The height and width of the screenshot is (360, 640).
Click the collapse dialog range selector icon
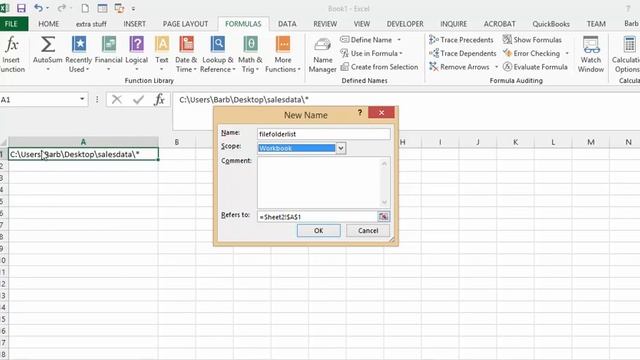(384, 217)
